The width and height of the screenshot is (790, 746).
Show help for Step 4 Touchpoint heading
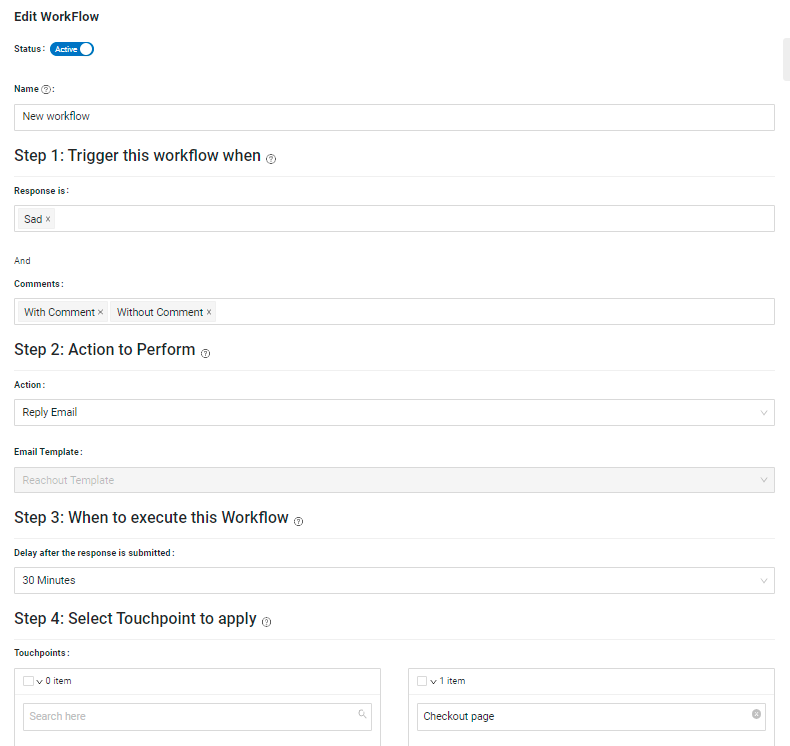(267, 622)
